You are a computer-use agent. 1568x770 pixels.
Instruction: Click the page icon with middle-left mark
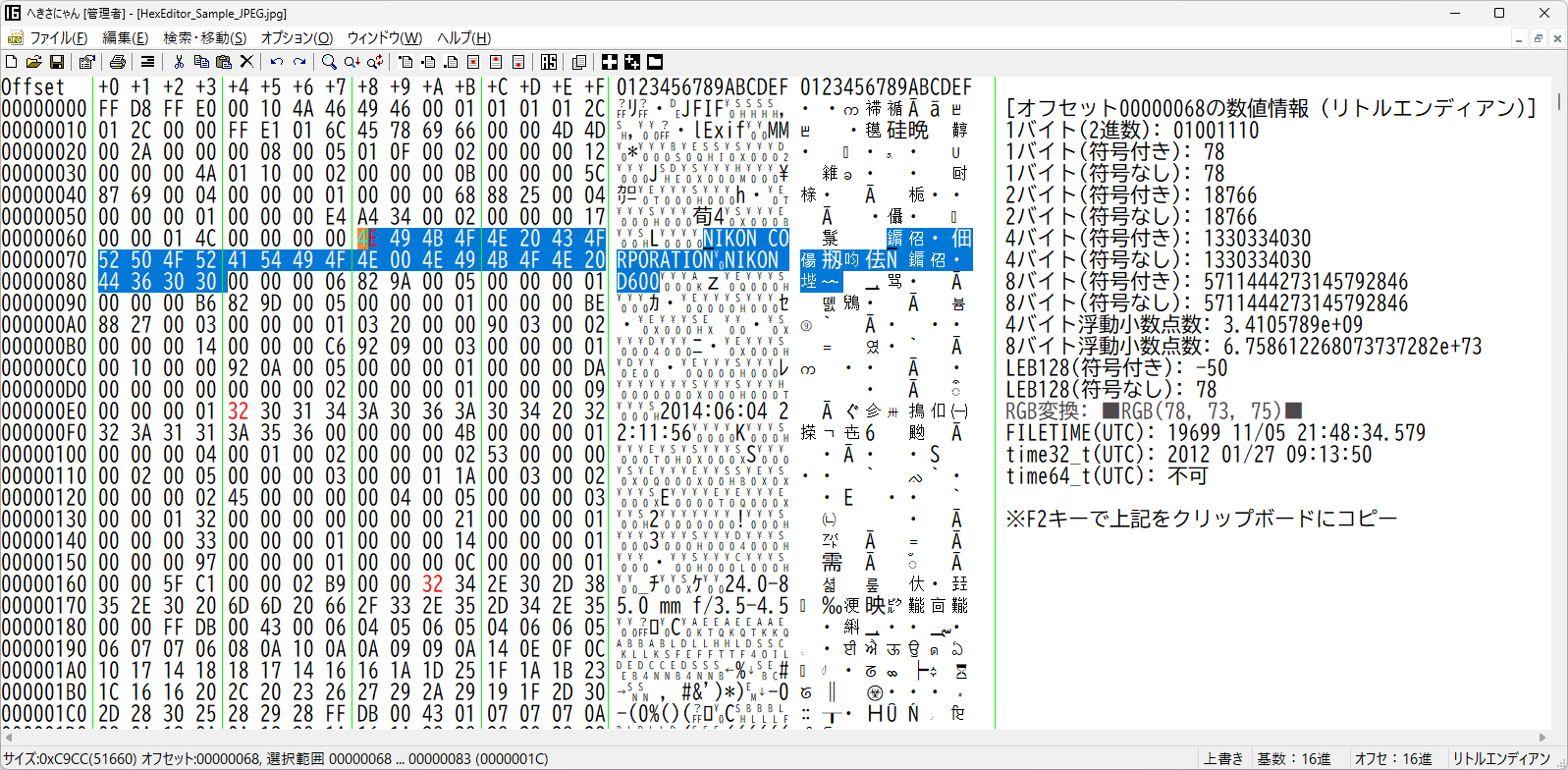pos(428,62)
